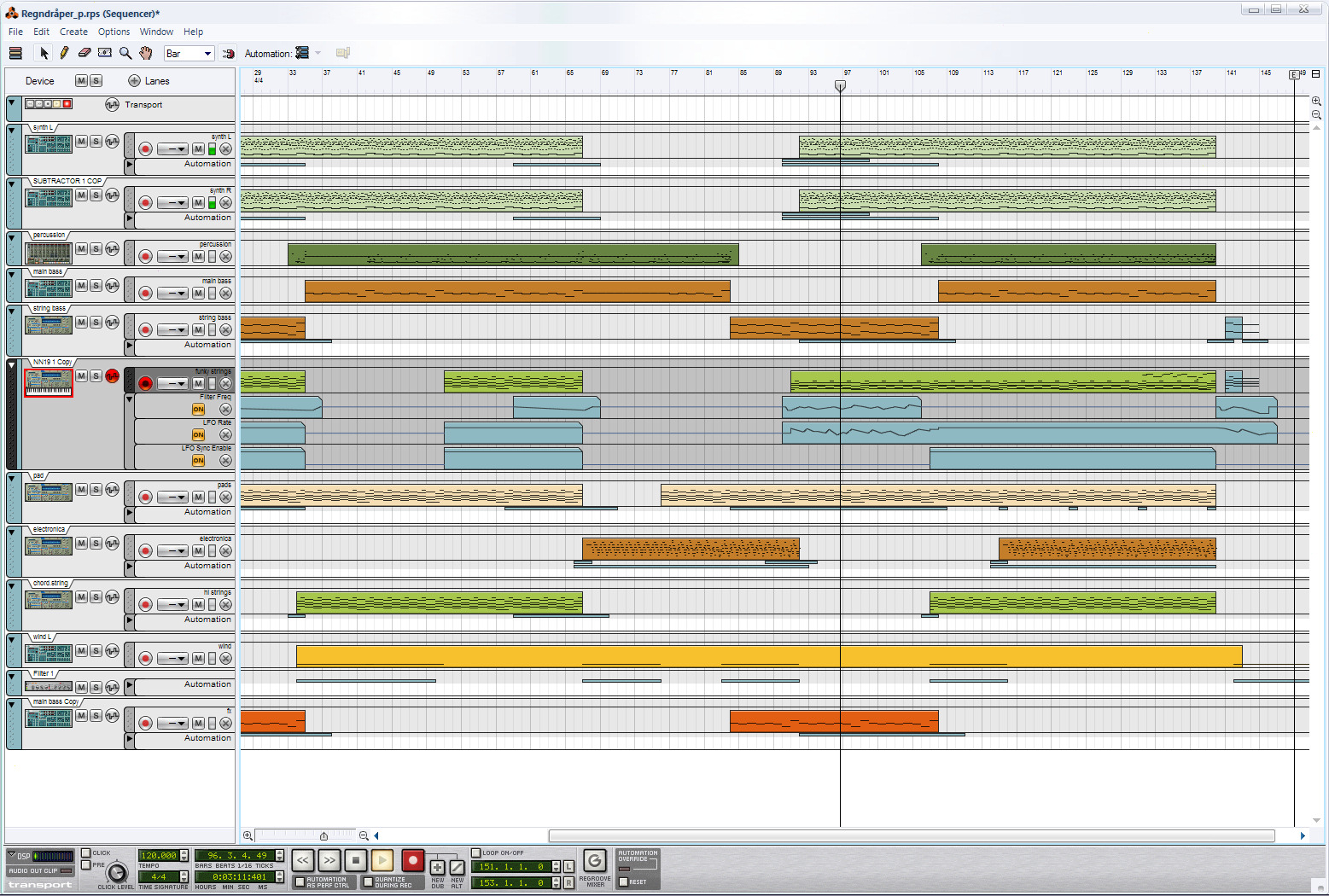Open the File menu
1329x896 pixels.
15,32
